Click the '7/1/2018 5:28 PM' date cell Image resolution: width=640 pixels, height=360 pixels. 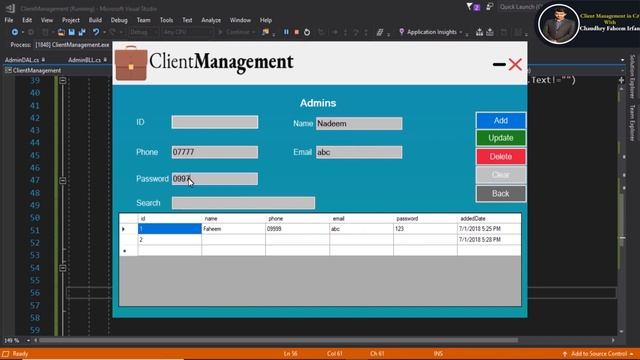pos(489,240)
